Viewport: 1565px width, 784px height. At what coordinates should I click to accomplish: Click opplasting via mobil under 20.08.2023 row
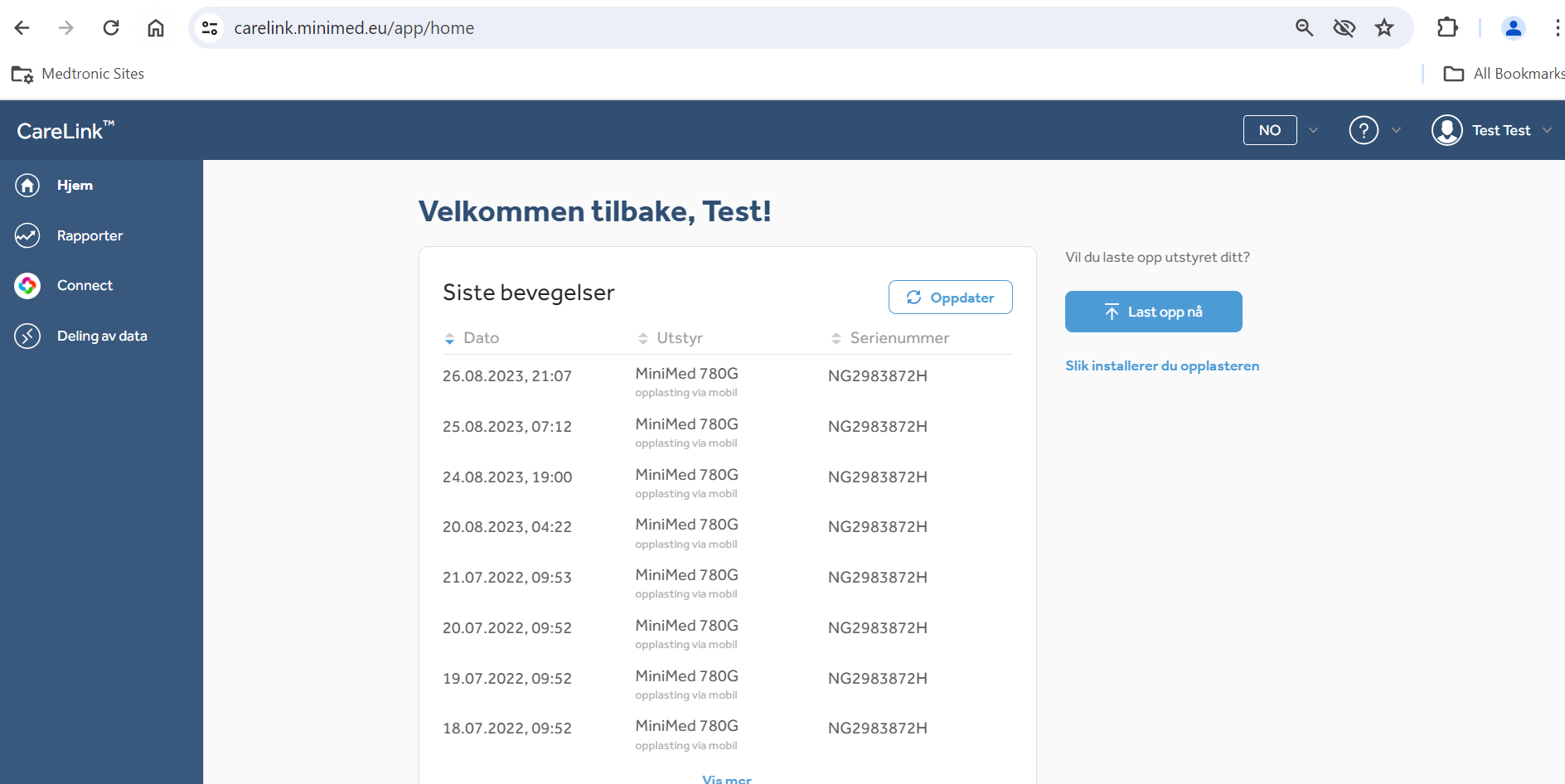click(686, 544)
